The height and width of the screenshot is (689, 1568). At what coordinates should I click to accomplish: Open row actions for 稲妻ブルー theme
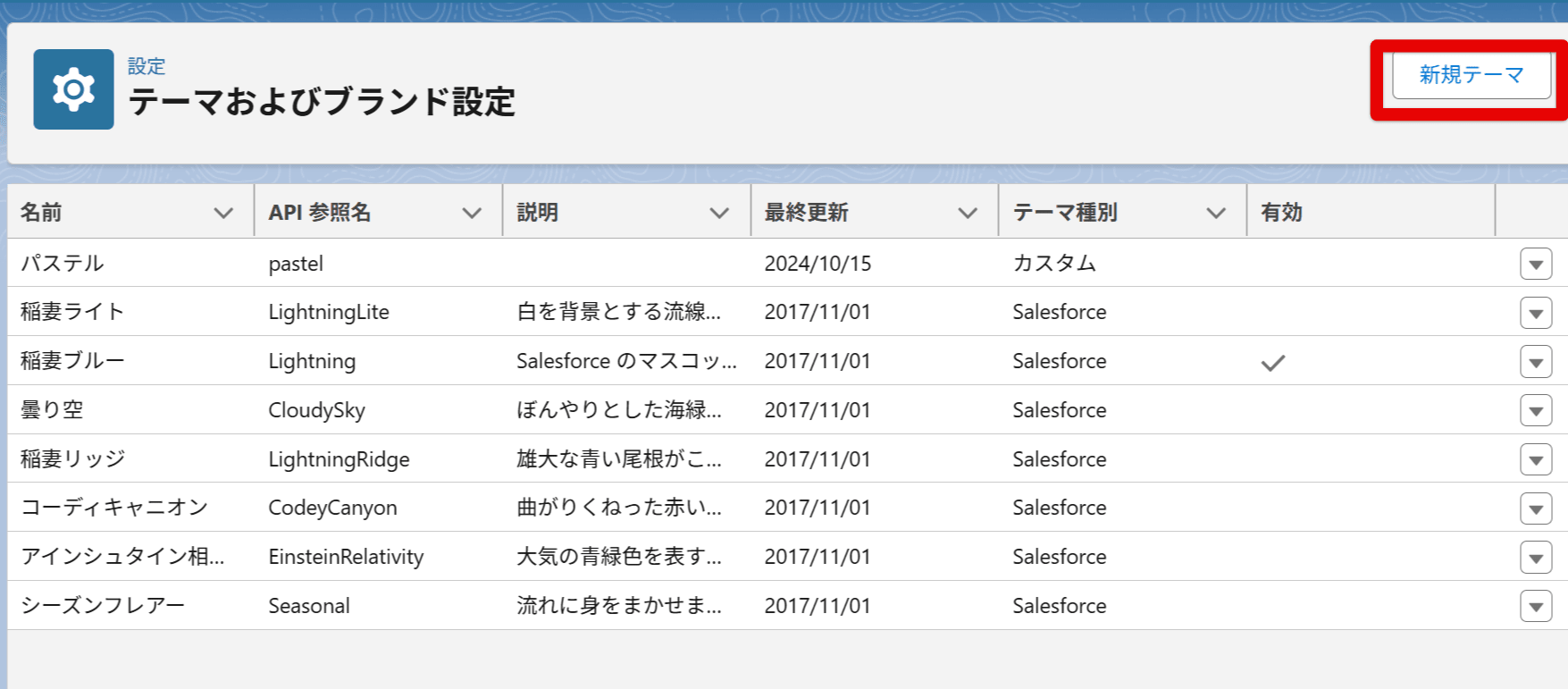(x=1536, y=362)
